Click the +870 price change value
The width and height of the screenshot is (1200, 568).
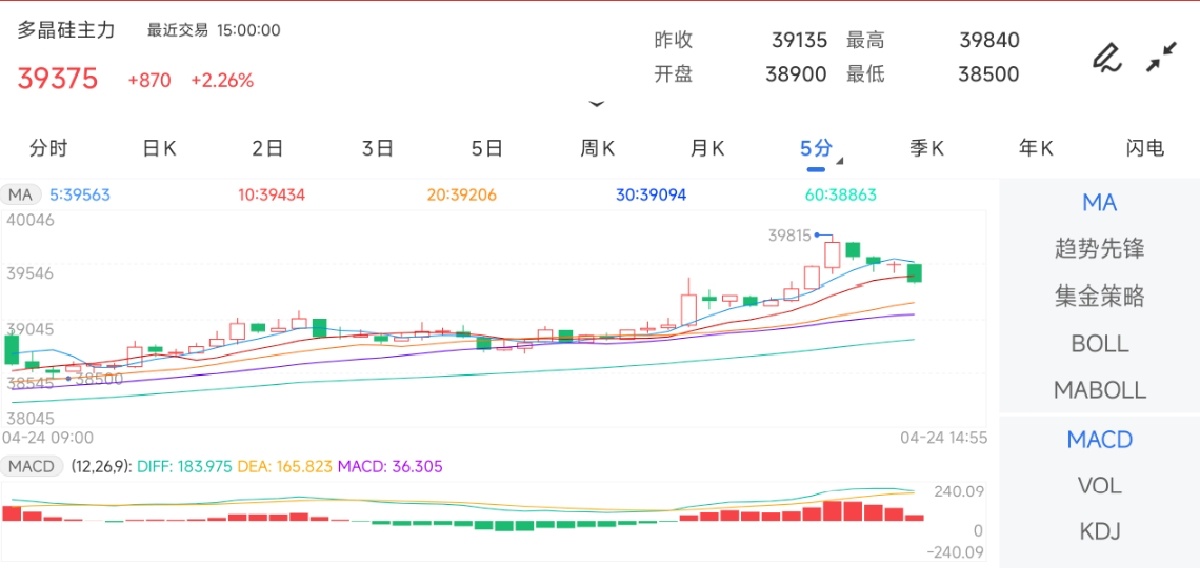pyautogui.click(x=149, y=80)
